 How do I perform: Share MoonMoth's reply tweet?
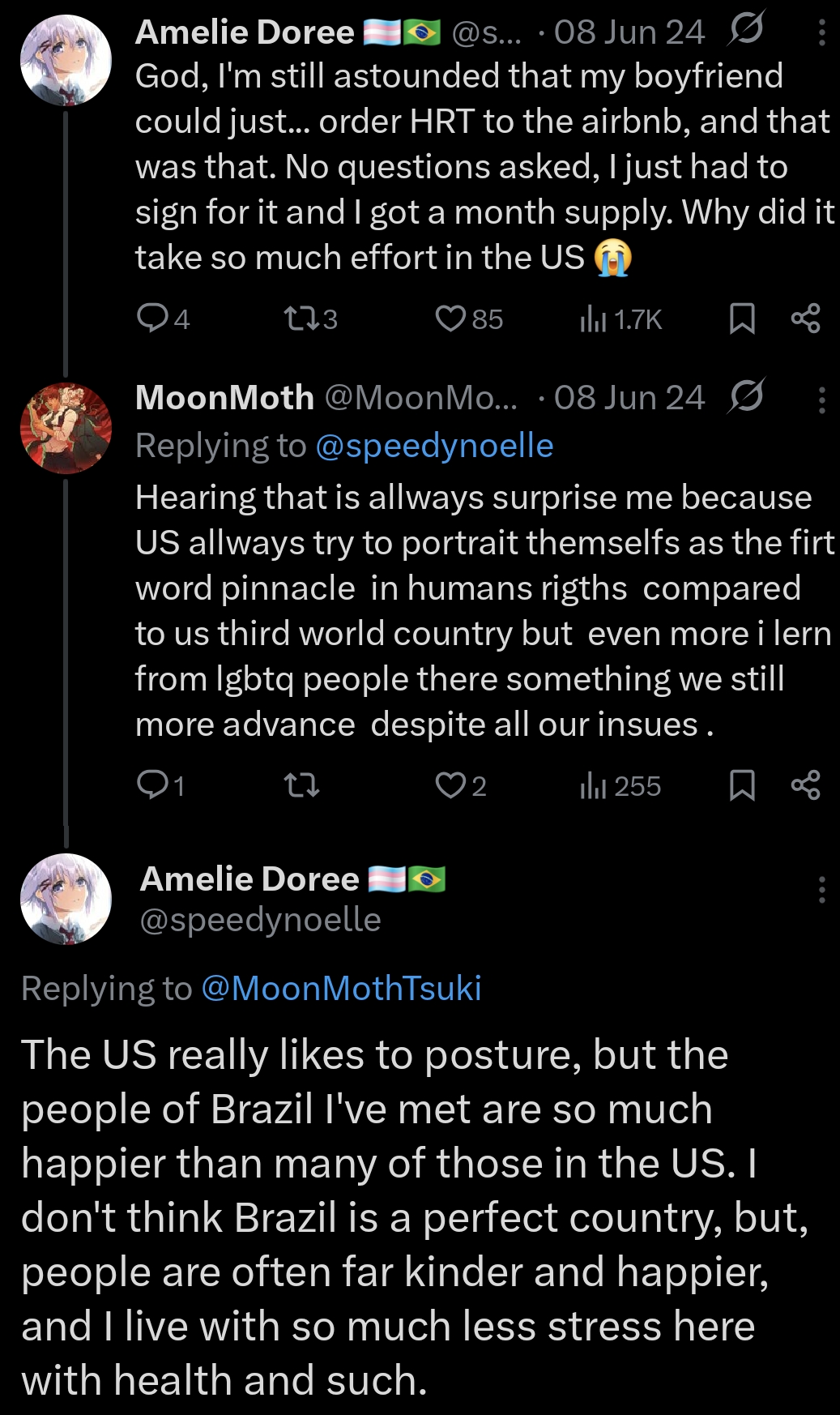pos(805,784)
